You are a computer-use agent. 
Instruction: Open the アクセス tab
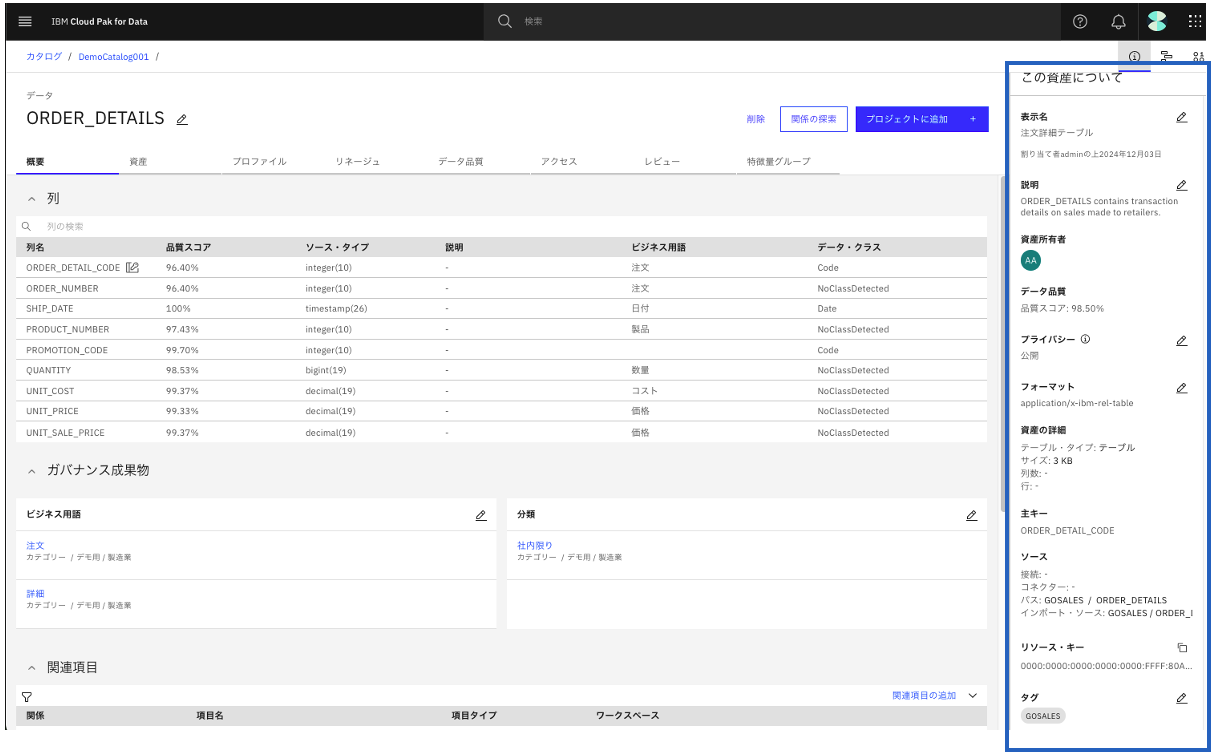pos(582,162)
